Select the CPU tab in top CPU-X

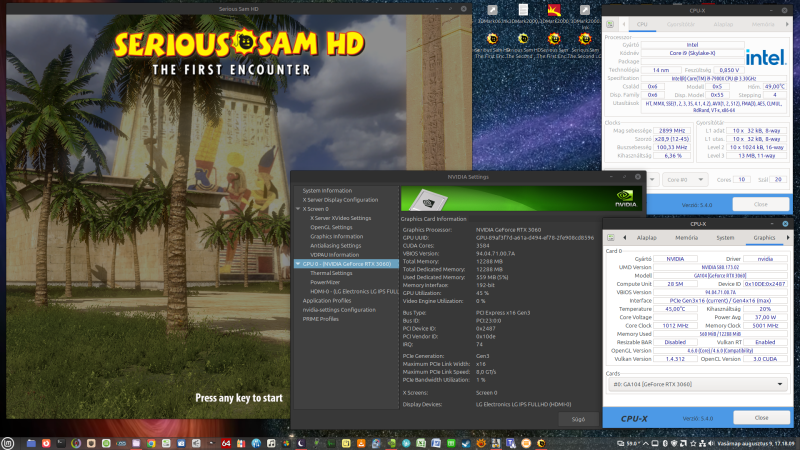click(642, 24)
